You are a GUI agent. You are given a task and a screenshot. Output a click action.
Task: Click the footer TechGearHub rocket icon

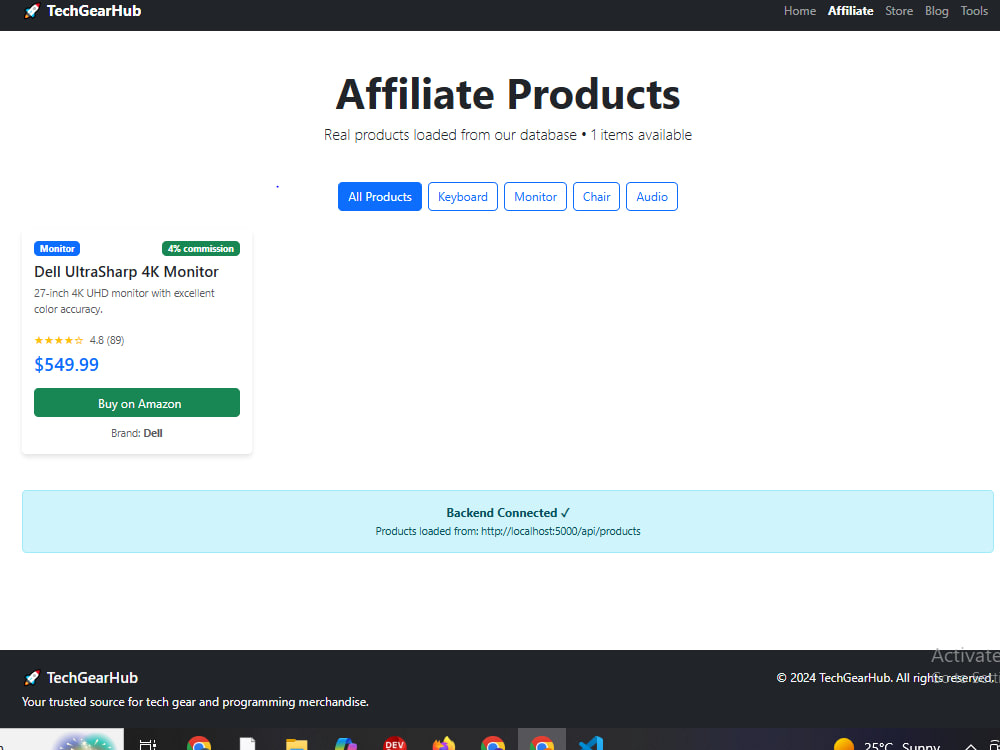(32, 677)
